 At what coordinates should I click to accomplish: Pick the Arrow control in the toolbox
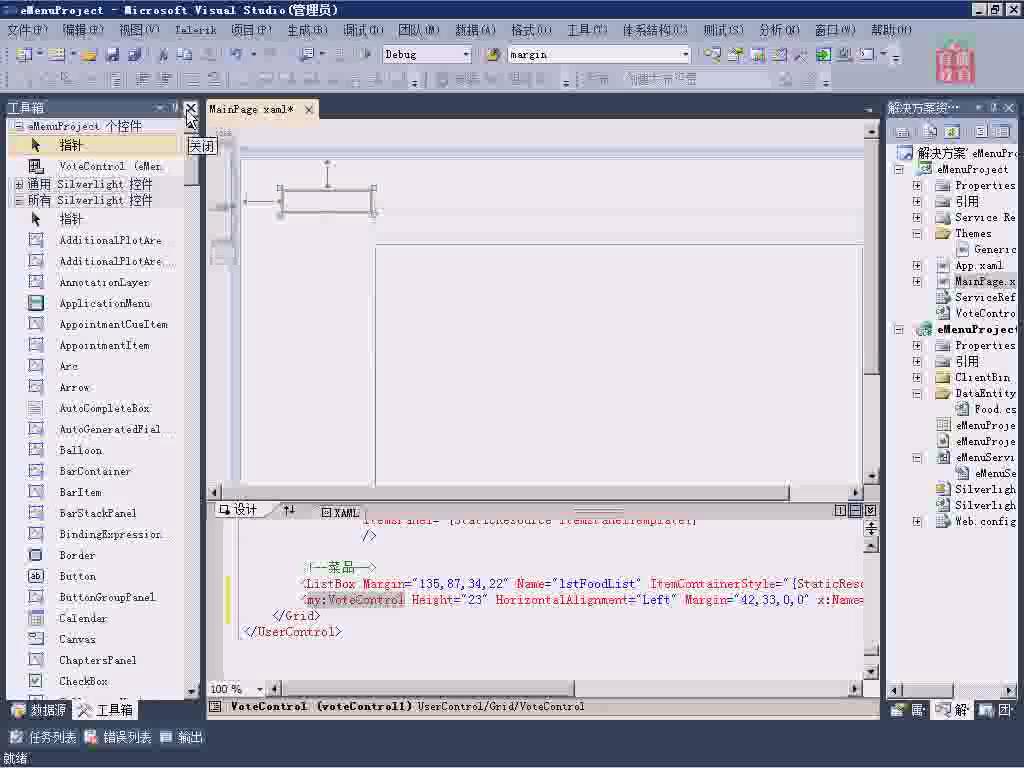(x=74, y=387)
